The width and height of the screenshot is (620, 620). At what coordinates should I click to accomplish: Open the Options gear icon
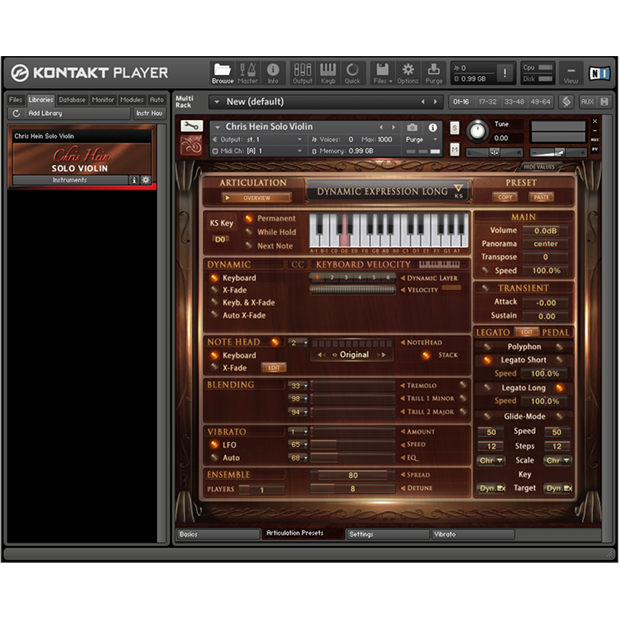[x=408, y=72]
